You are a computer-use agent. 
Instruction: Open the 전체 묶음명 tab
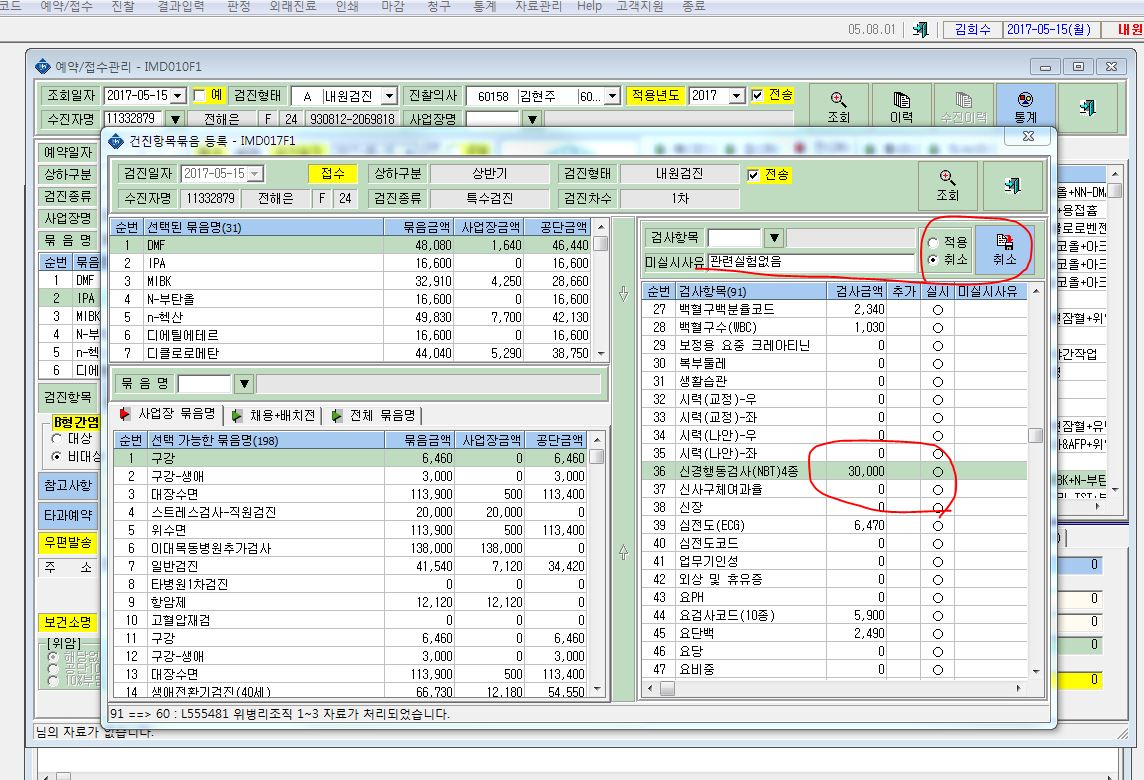(374, 415)
